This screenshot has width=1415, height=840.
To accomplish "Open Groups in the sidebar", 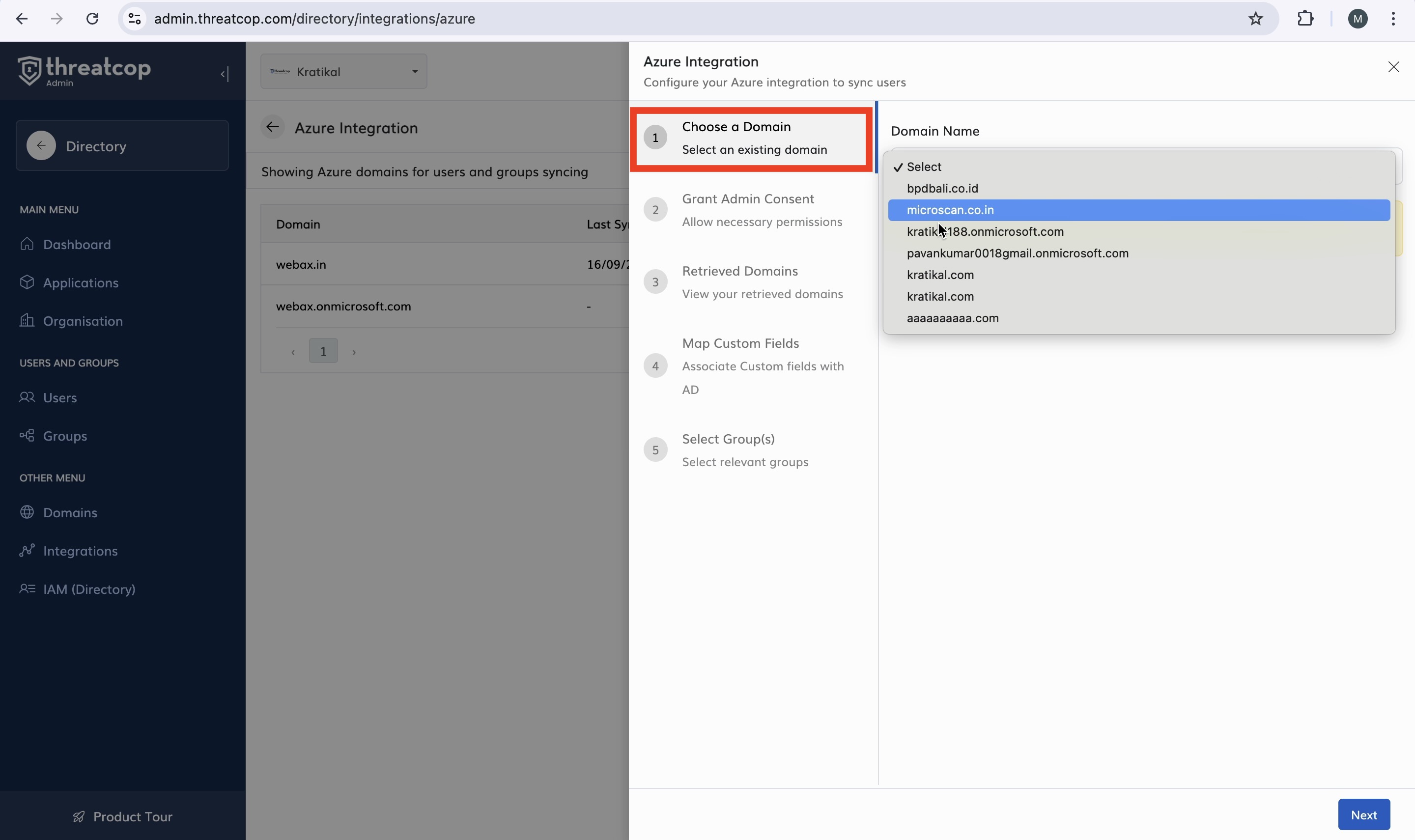I will (x=64, y=436).
